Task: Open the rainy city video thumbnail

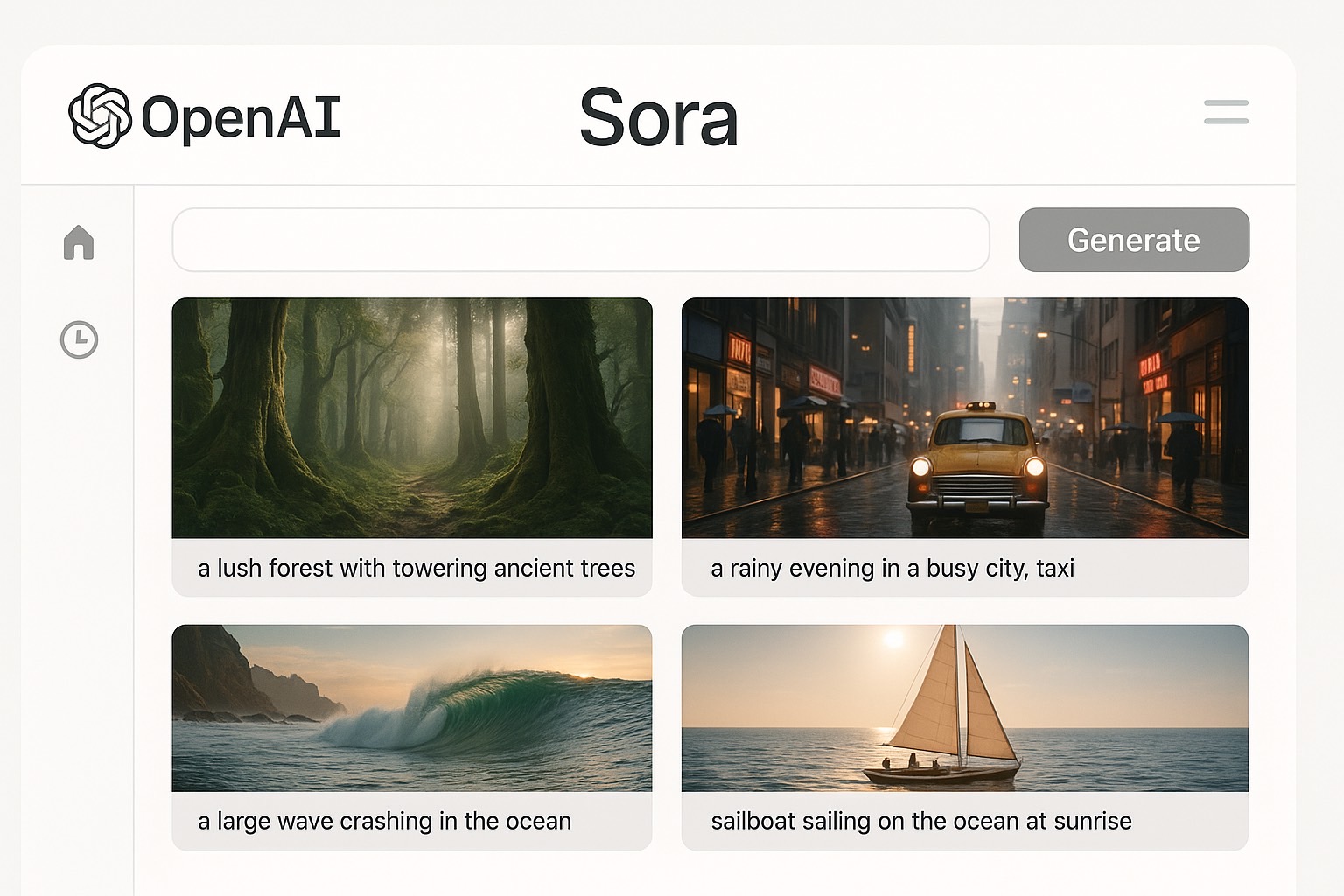Action: 964,418
